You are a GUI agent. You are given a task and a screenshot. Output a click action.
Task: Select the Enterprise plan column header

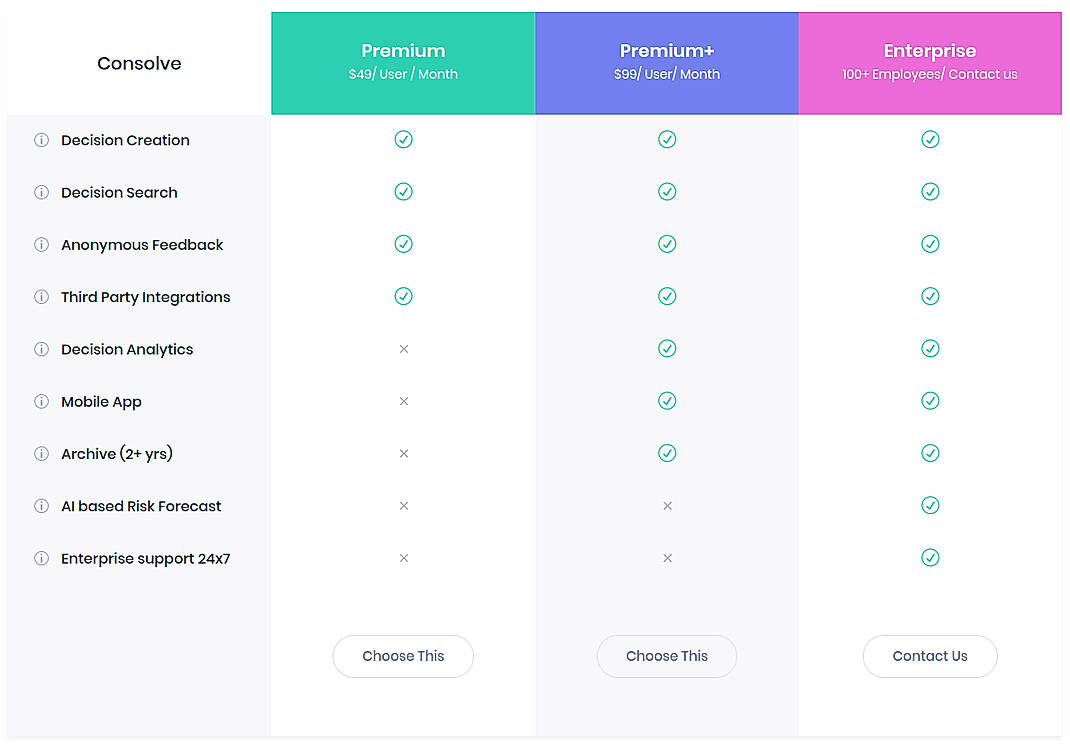click(x=930, y=62)
